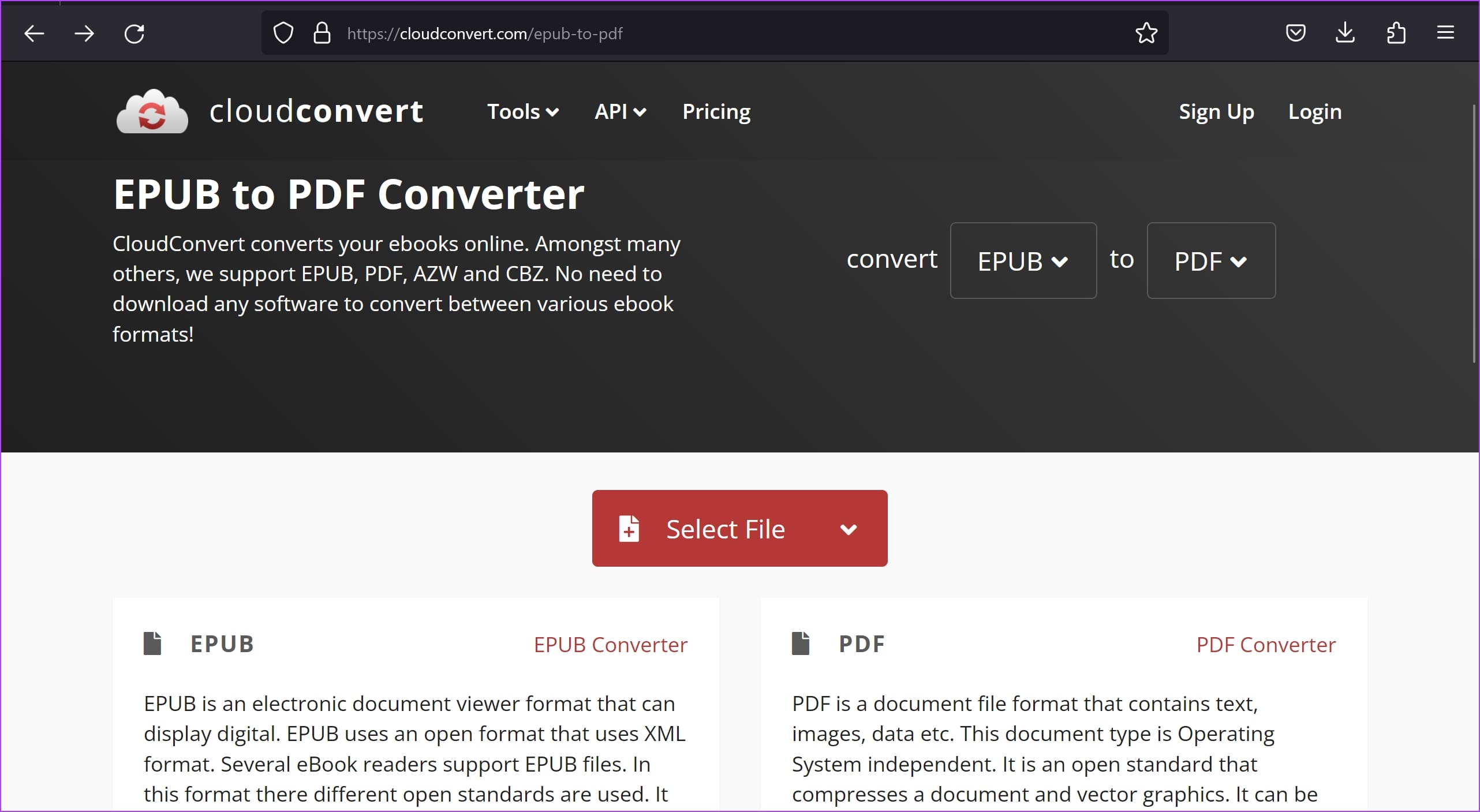This screenshot has width=1480, height=812.
Task: Open the shield tracking protection icon
Action: 283,33
